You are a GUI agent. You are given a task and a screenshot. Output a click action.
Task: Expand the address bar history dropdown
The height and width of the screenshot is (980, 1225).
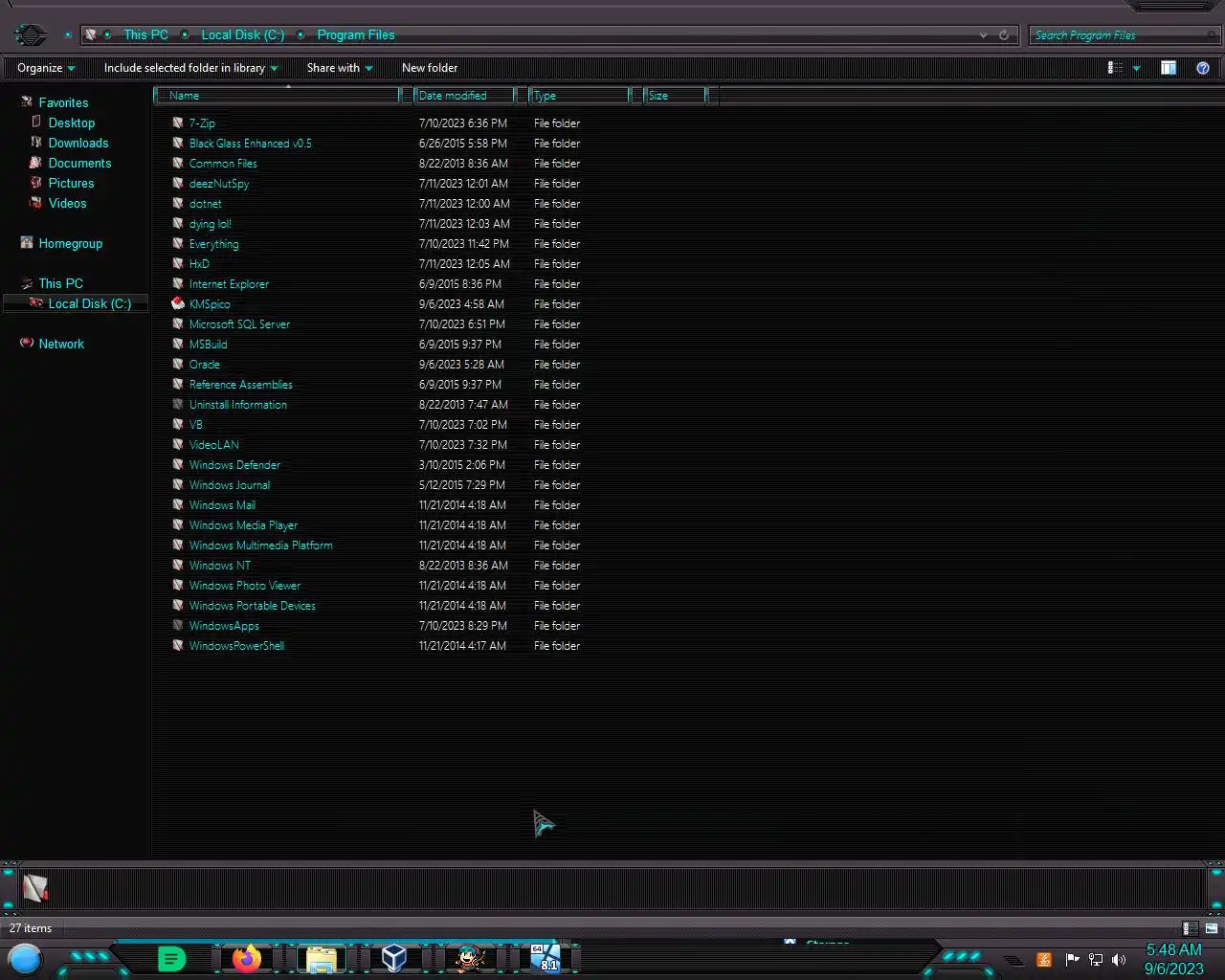(983, 34)
